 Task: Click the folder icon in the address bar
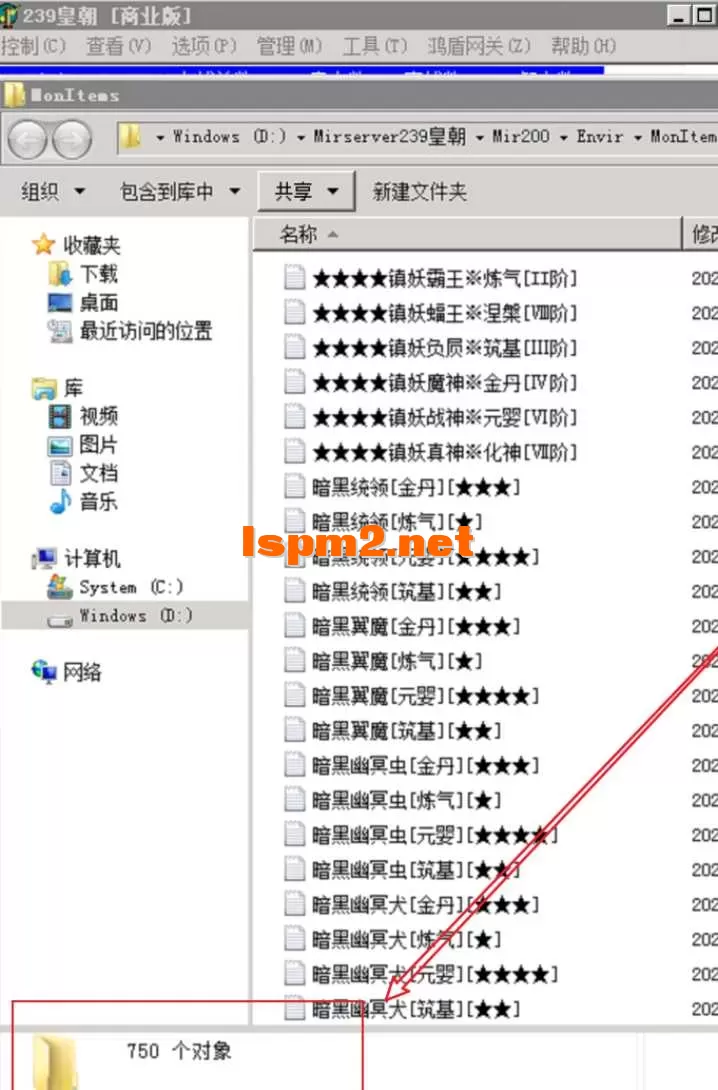click(x=129, y=136)
